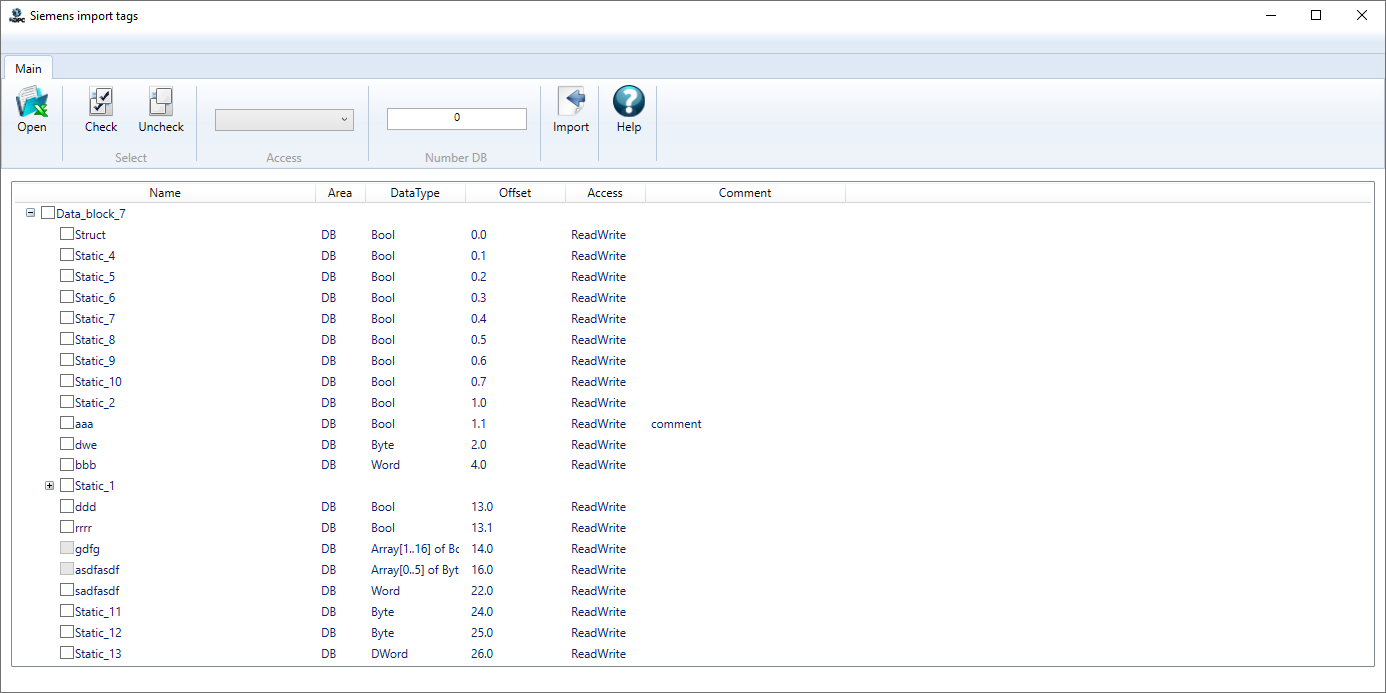This screenshot has width=1386, height=693.
Task: Click the 'comment' text in the aaa row
Action: pos(676,424)
